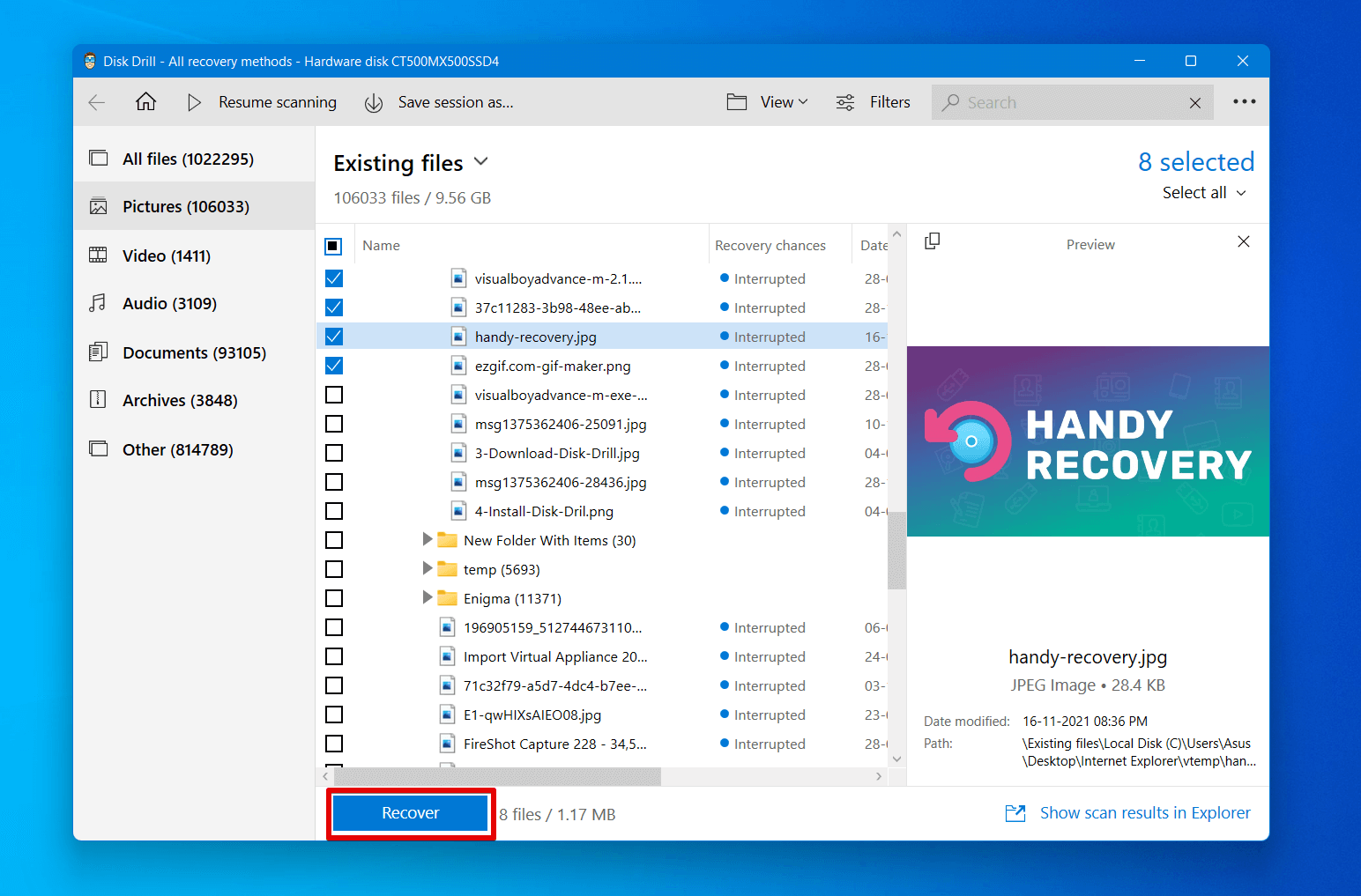This screenshot has height=896, width=1361.
Task: Click the file list scroll down arrow
Action: (896, 759)
